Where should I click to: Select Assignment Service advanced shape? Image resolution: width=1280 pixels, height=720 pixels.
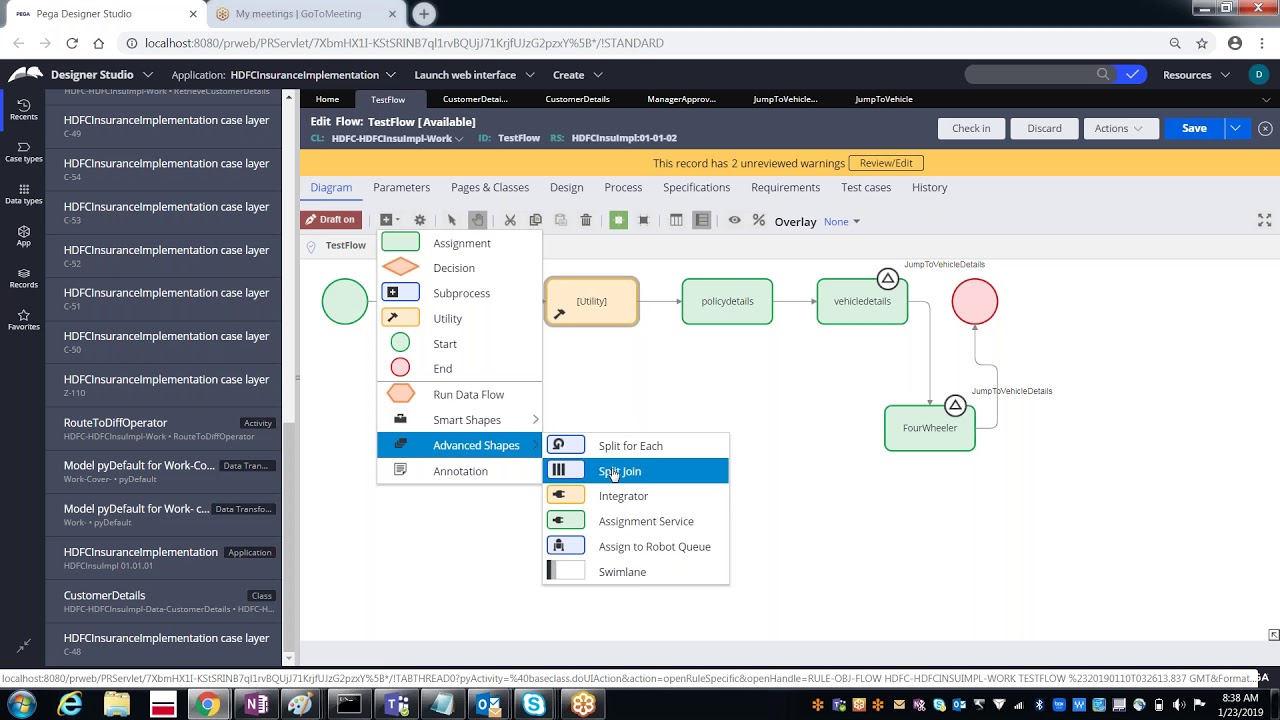tap(636, 521)
